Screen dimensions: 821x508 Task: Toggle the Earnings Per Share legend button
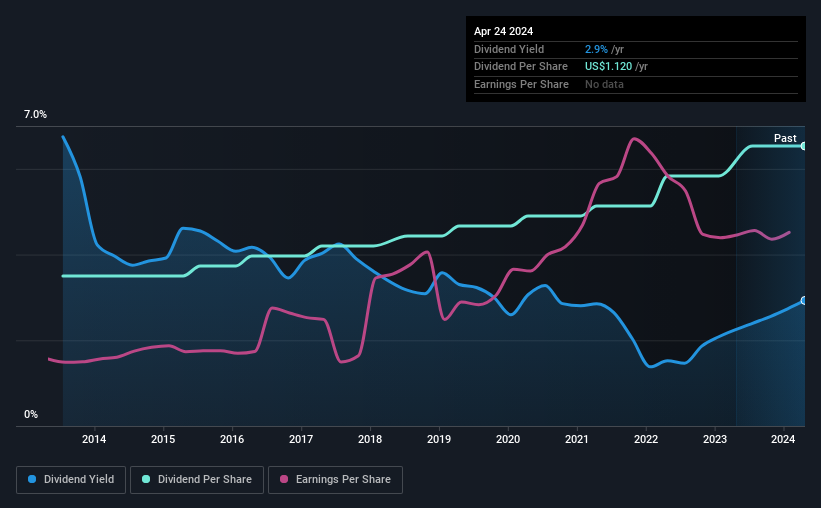click(335, 480)
